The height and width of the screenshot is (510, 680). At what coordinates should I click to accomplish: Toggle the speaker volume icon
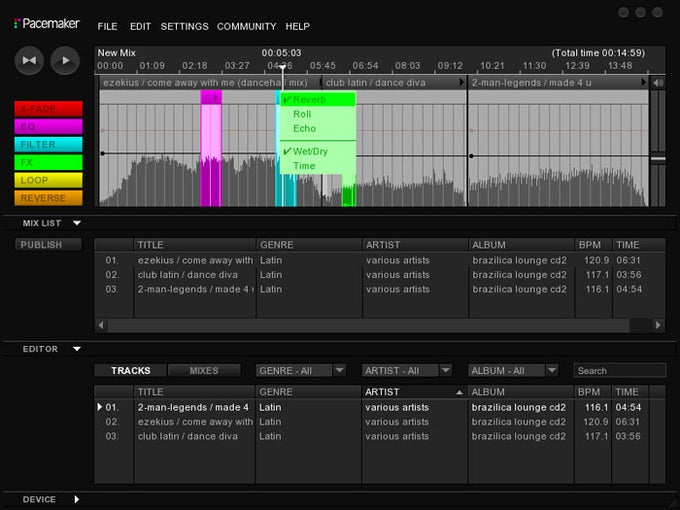[658, 82]
